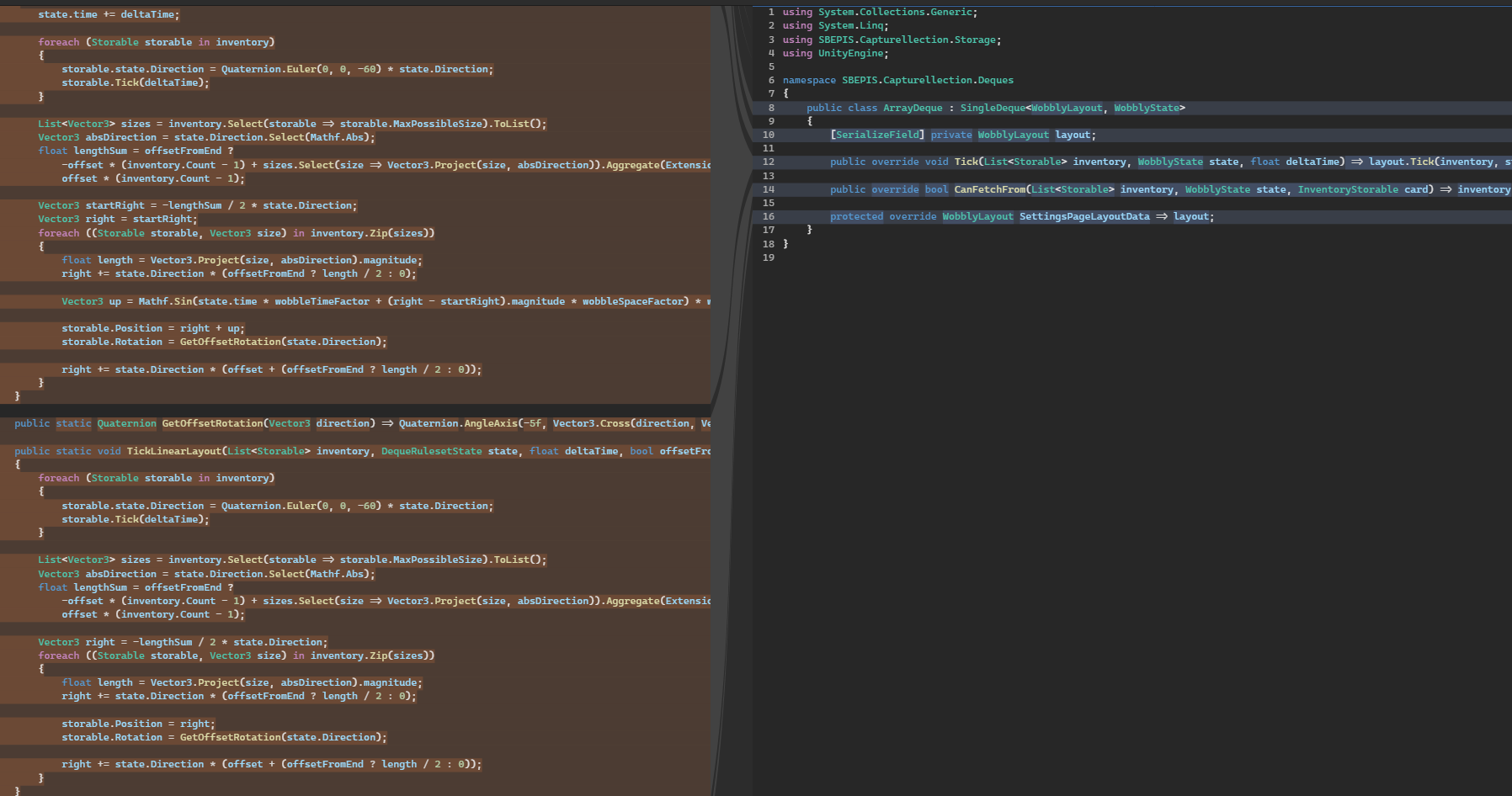Click the SettingsPageLayoutData property name
1512x796 pixels.
[1084, 217]
